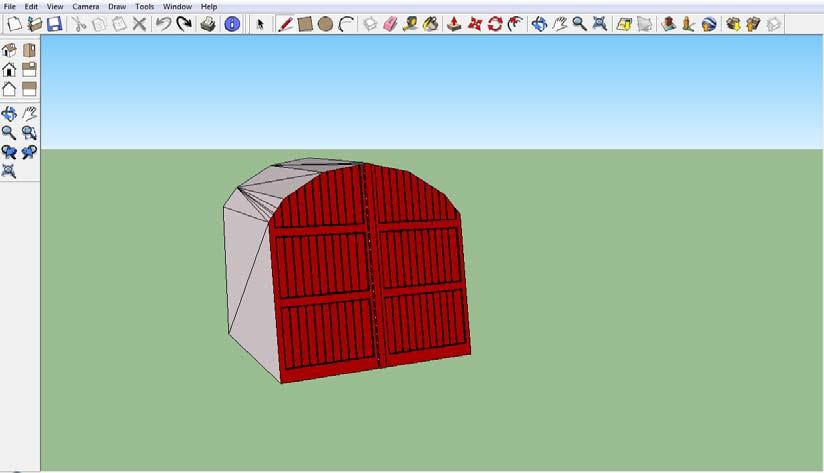Undo the last action with the Undo arrow
Viewport: 824px width, 473px height.
pyautogui.click(x=163, y=24)
